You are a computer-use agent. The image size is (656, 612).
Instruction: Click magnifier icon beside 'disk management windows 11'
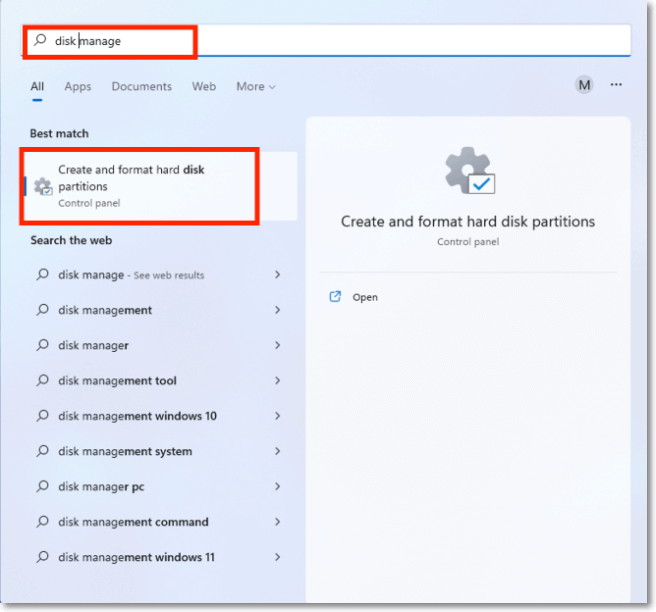tap(43, 557)
